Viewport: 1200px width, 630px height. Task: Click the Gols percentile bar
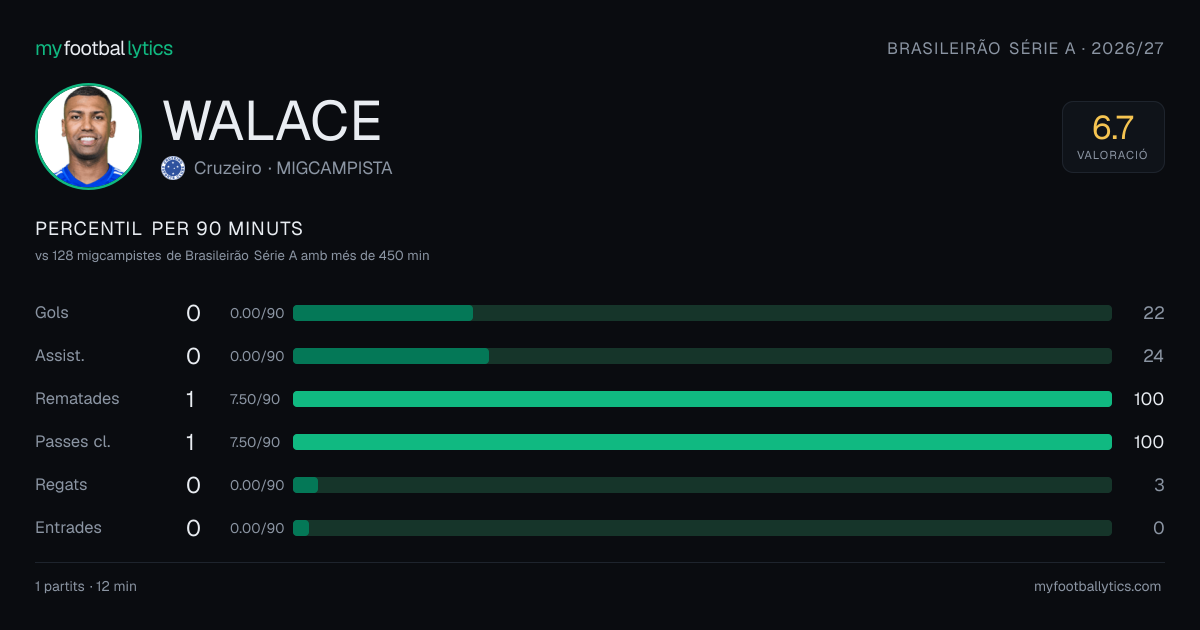pyautogui.click(x=702, y=313)
